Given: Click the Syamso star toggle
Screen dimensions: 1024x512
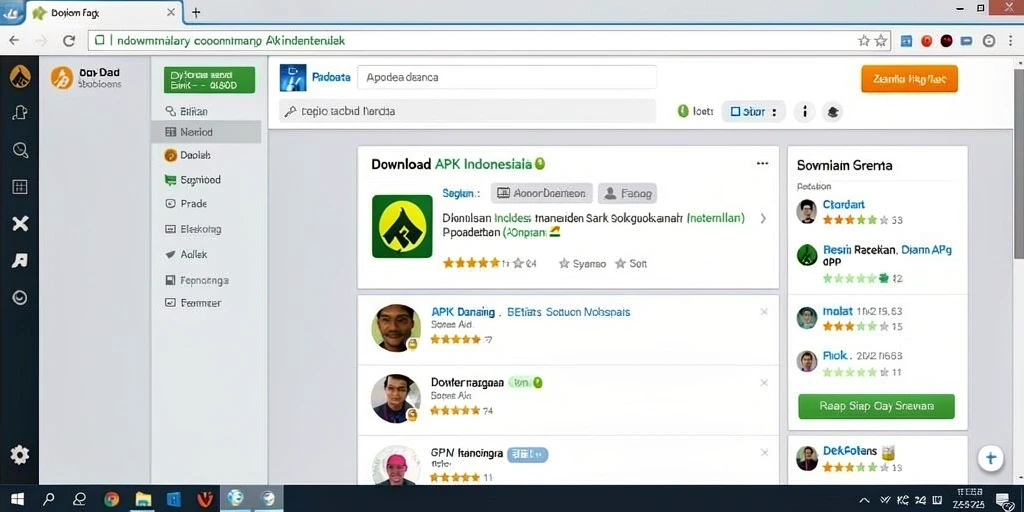Looking at the screenshot, I should pos(583,264).
